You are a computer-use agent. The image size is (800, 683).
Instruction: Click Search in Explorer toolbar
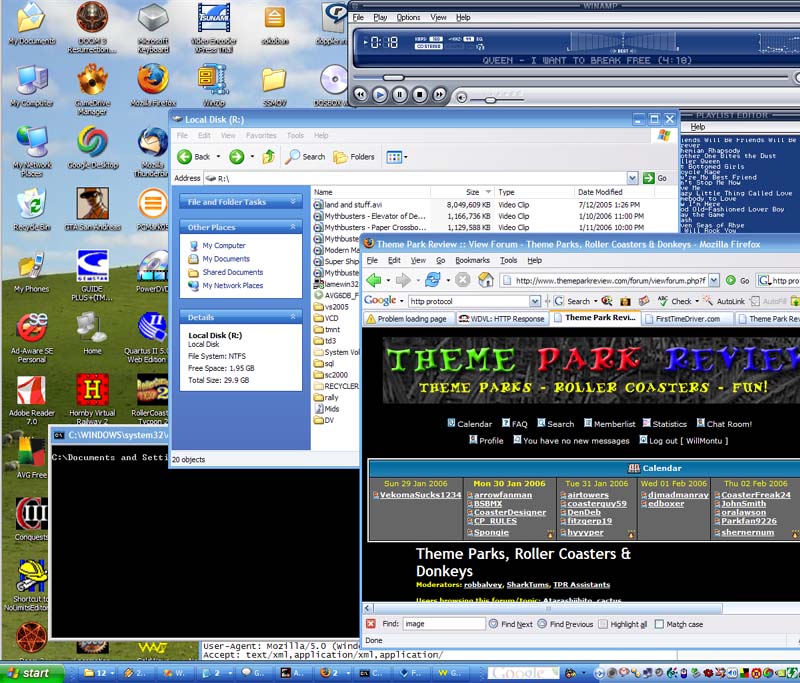305,157
